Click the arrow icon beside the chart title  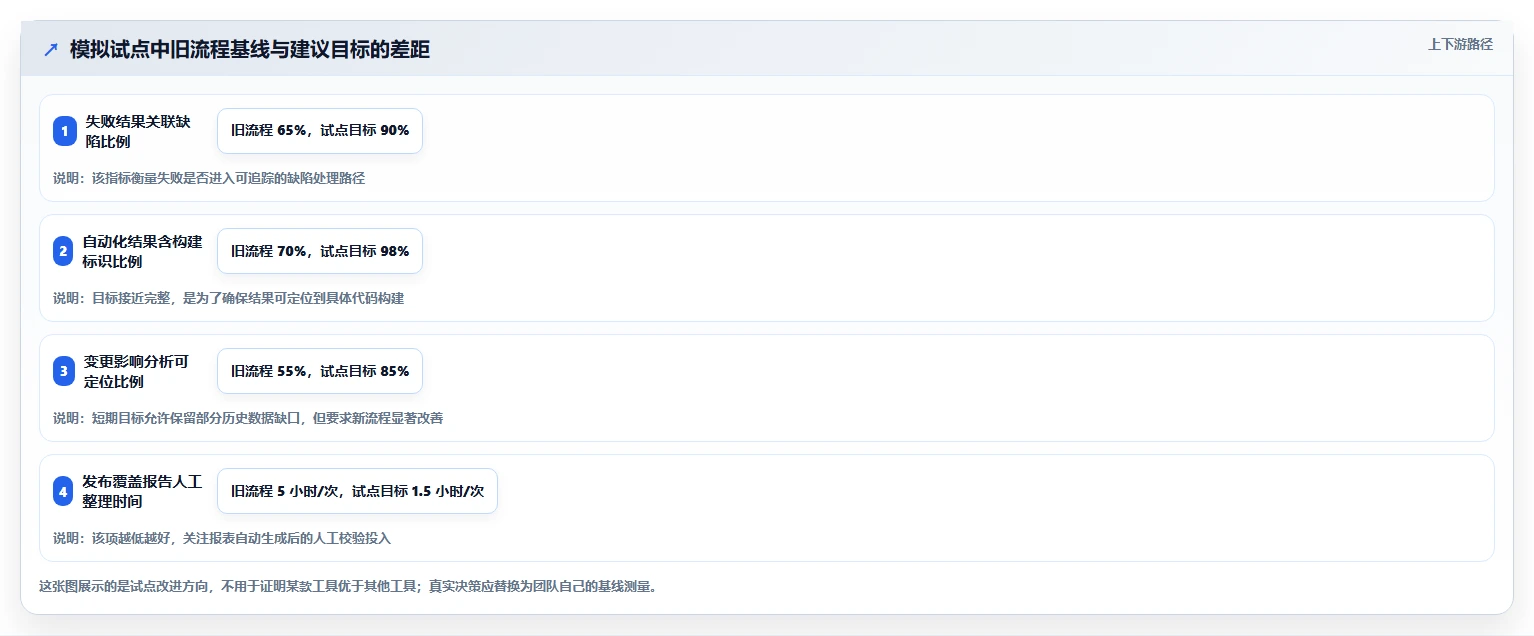click(x=51, y=49)
